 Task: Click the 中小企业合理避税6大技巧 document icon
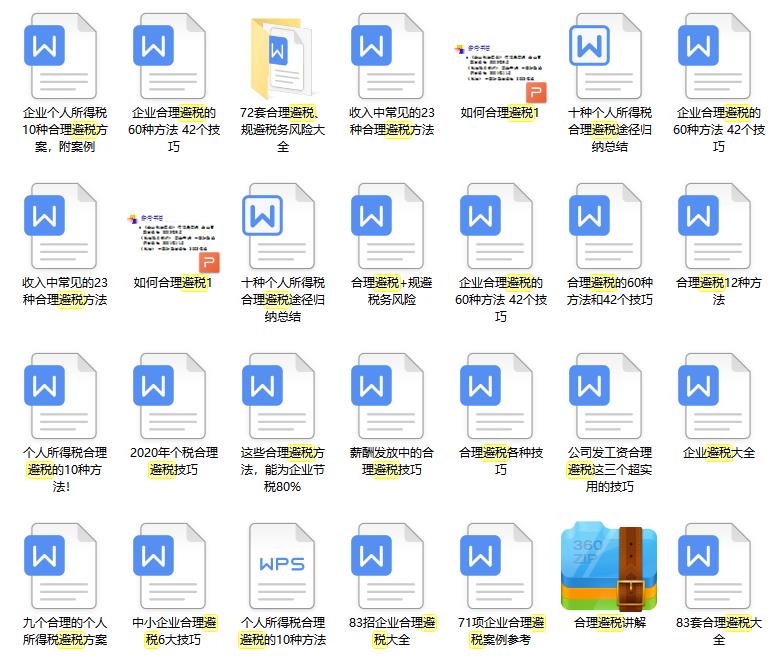click(x=170, y=566)
